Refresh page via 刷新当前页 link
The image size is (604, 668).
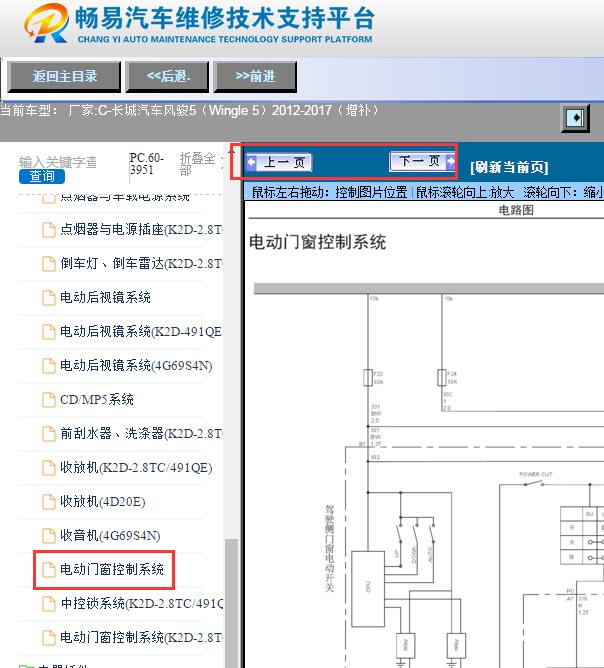[x=509, y=167]
